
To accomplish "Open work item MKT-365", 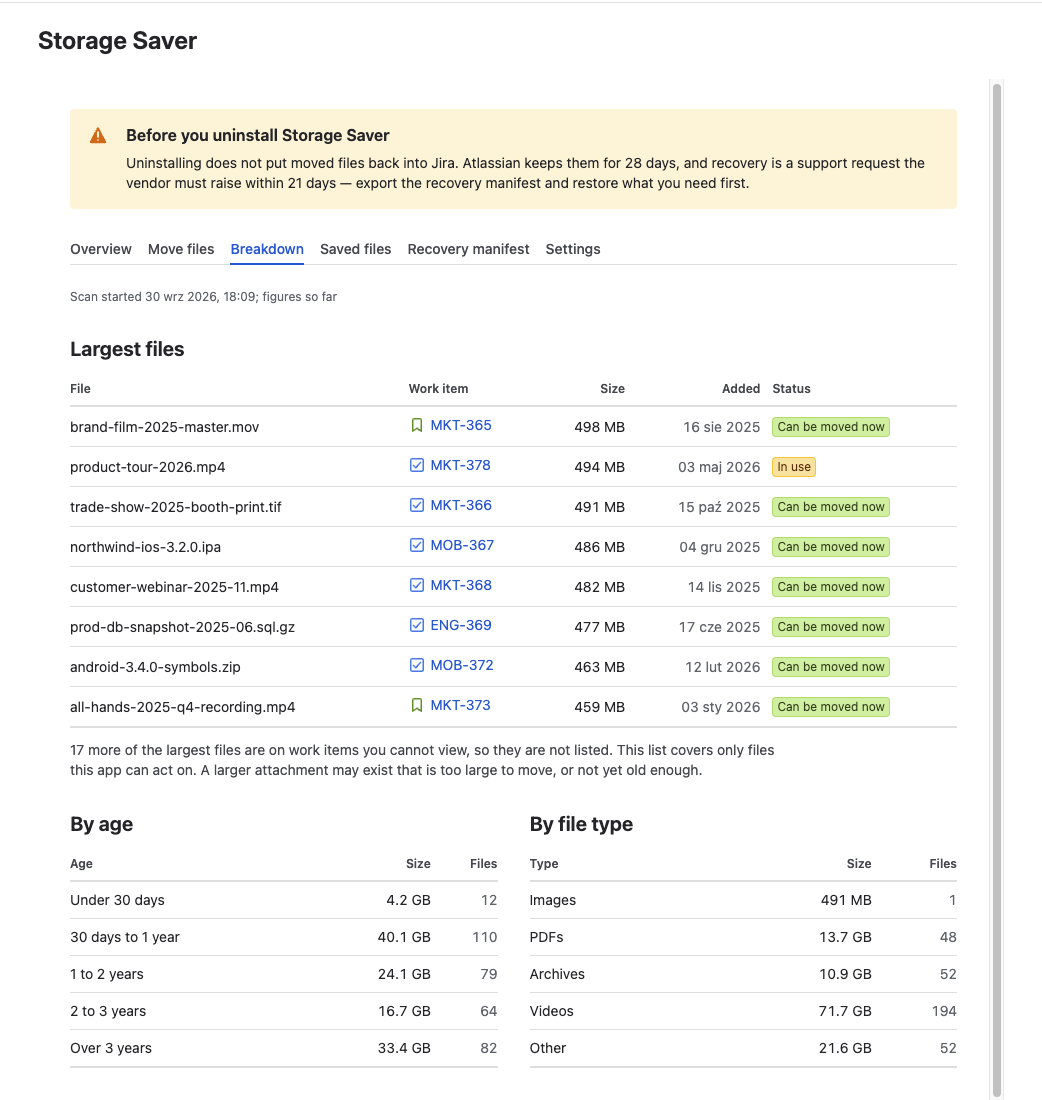I will (x=461, y=425).
